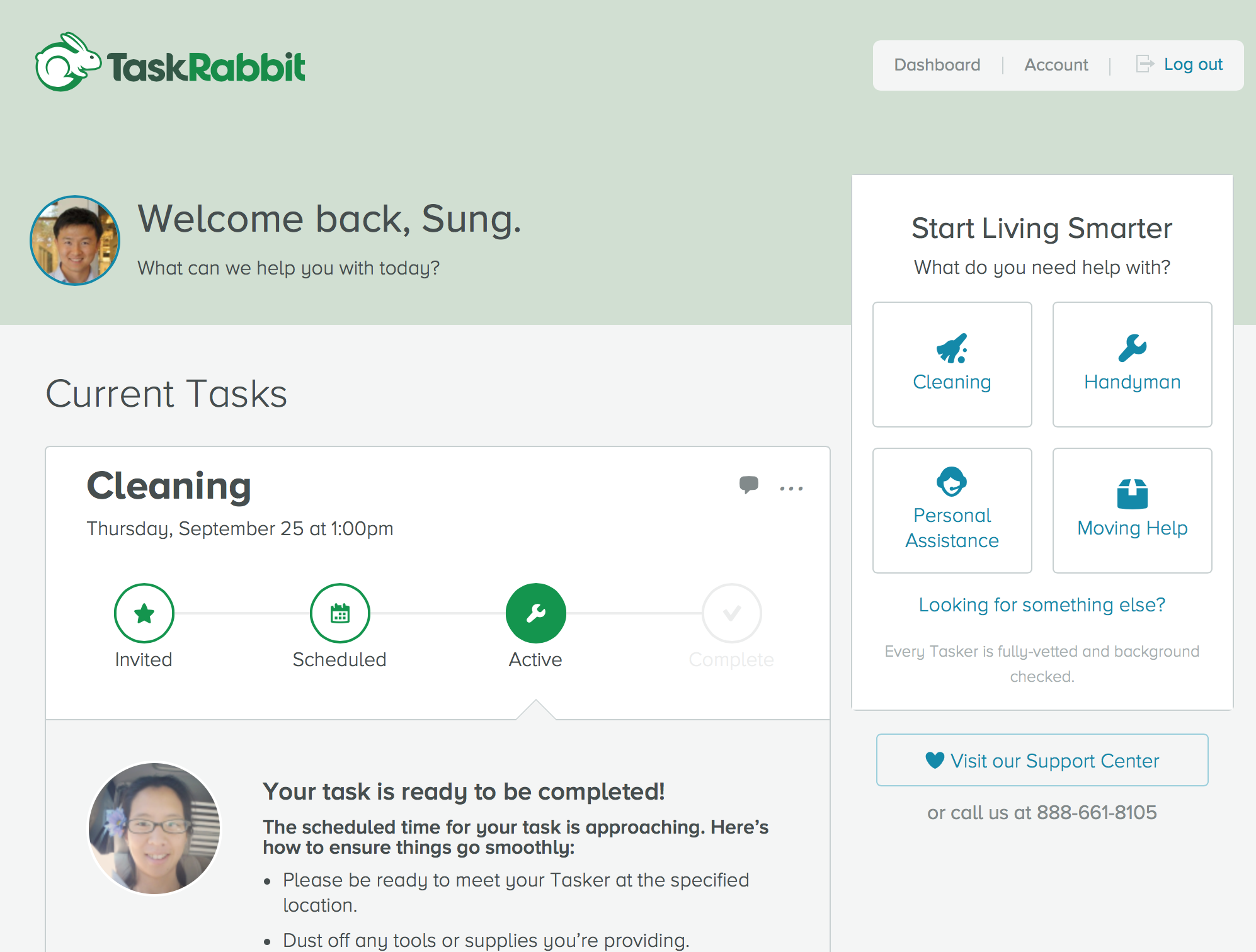Select the Moving Help box tile
This screenshot has height=952, width=1256.
pos(1132,511)
